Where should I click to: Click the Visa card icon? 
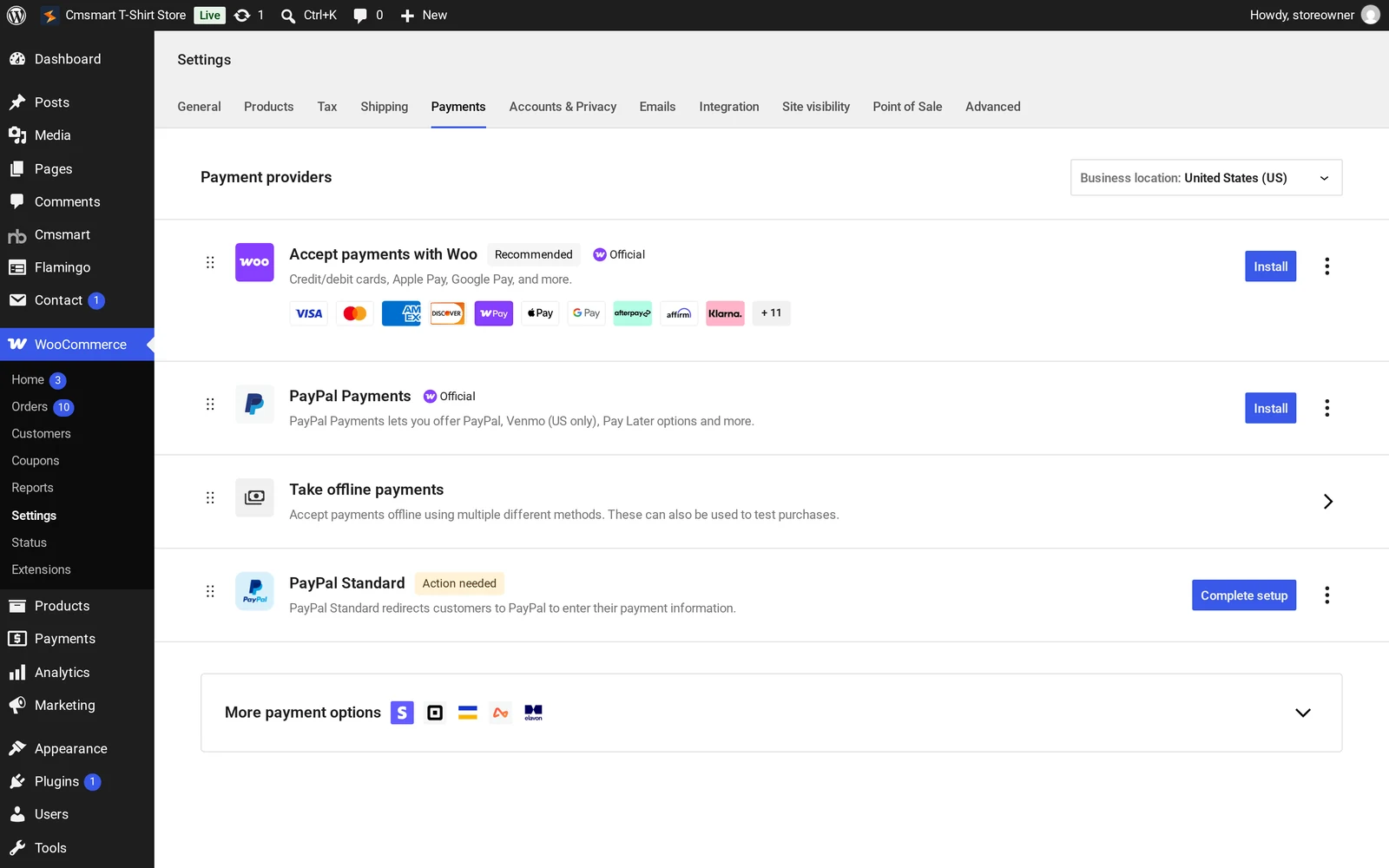point(309,313)
